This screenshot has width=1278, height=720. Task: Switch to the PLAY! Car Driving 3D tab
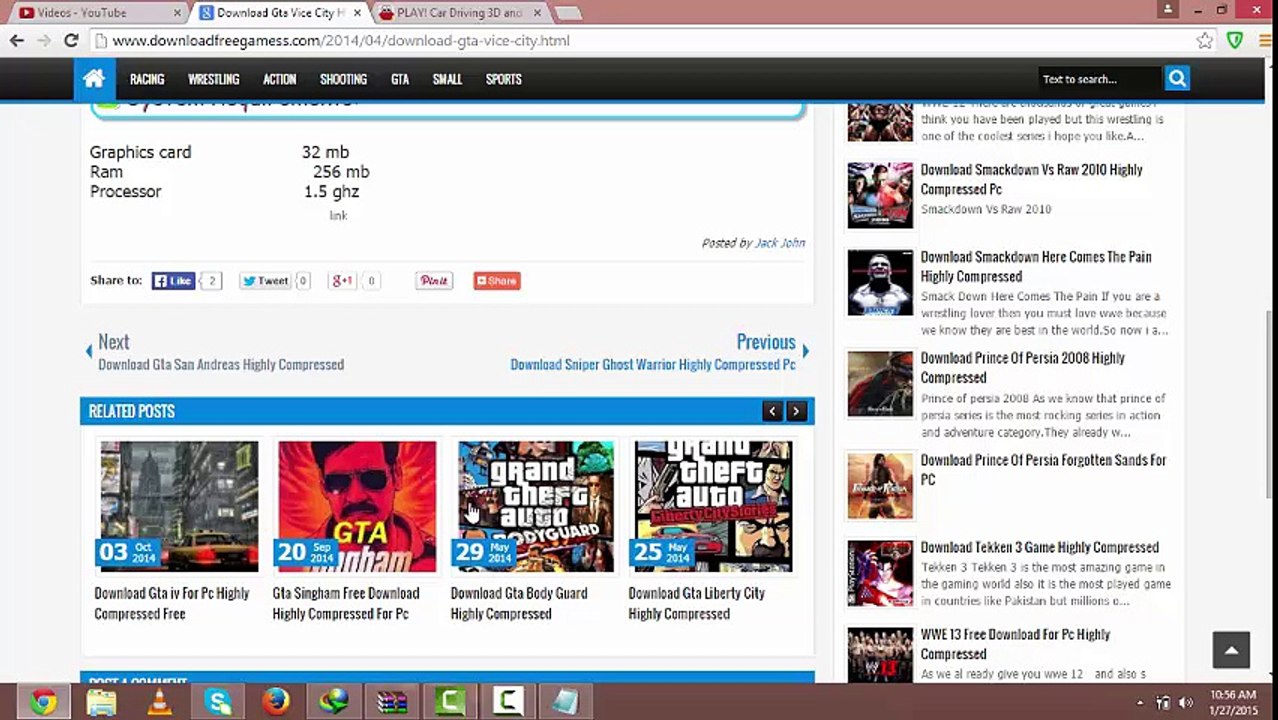pyautogui.click(x=460, y=13)
